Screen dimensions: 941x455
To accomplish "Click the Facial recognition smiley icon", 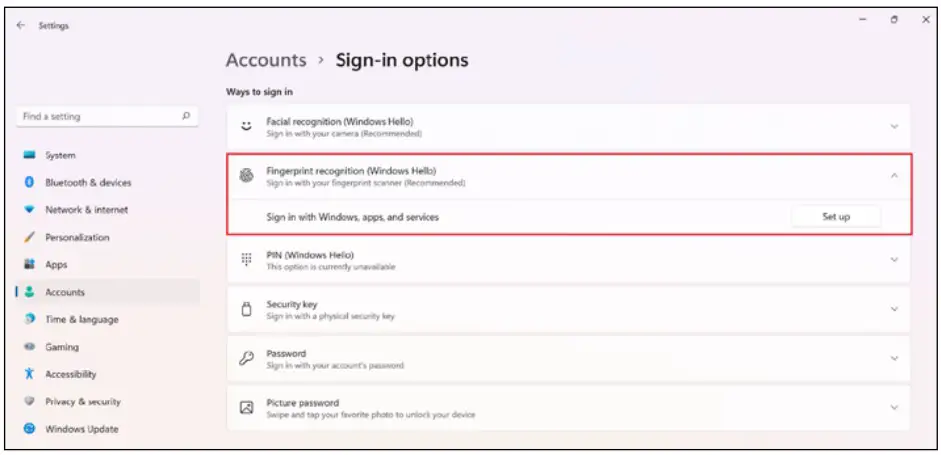I will pos(246,126).
